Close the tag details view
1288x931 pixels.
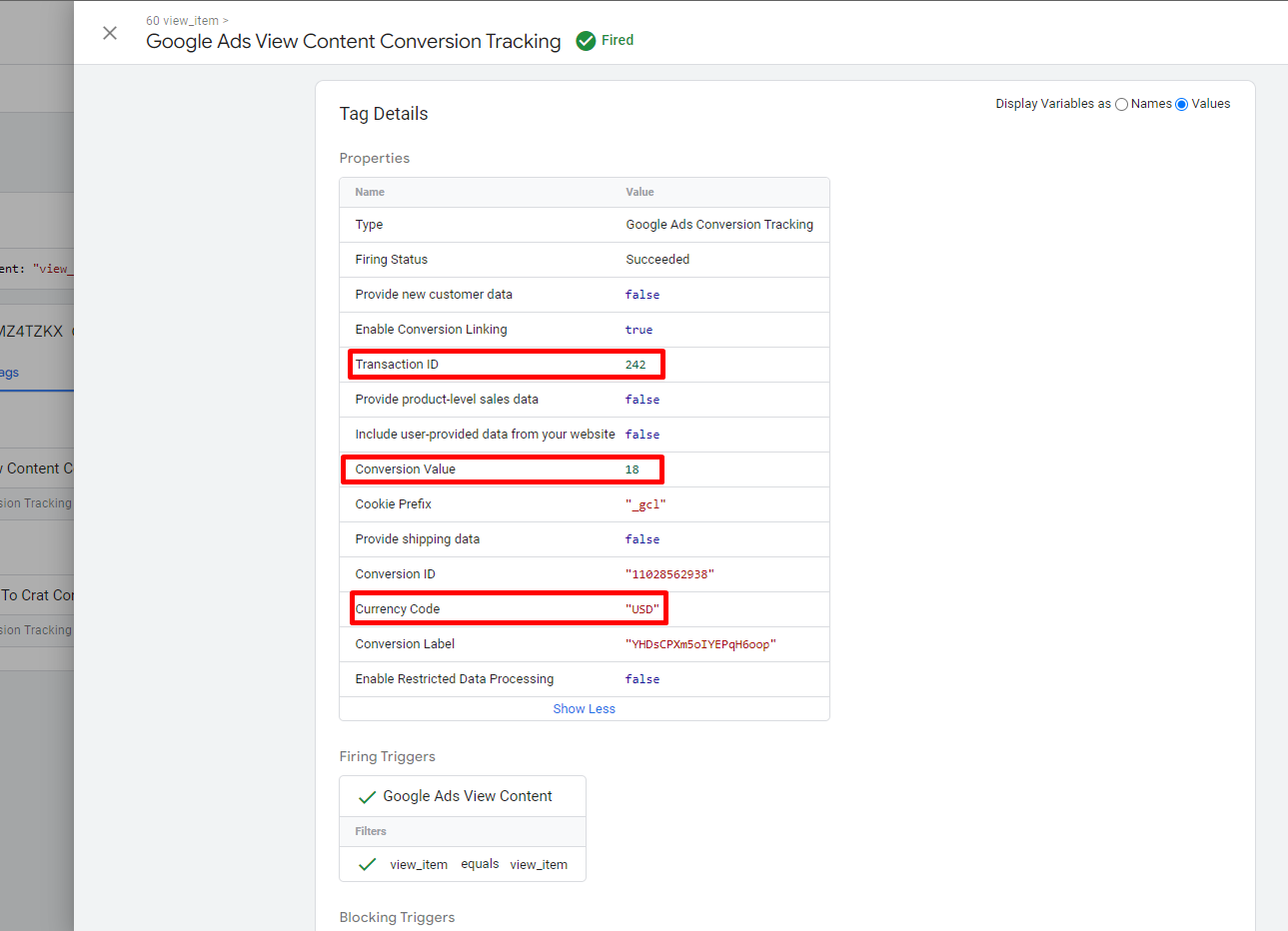click(x=110, y=33)
